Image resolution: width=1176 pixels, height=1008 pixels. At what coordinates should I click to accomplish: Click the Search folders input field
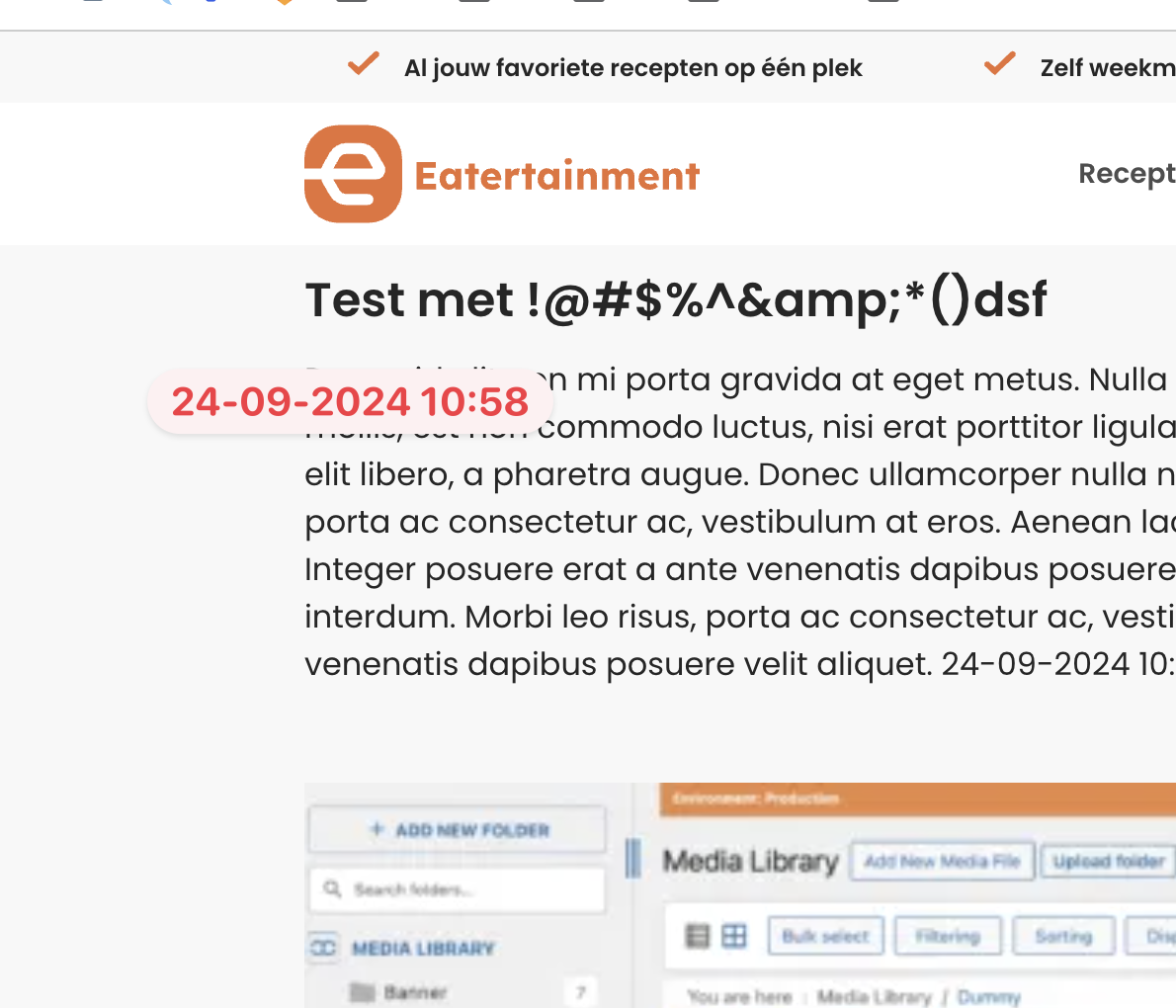[457, 889]
